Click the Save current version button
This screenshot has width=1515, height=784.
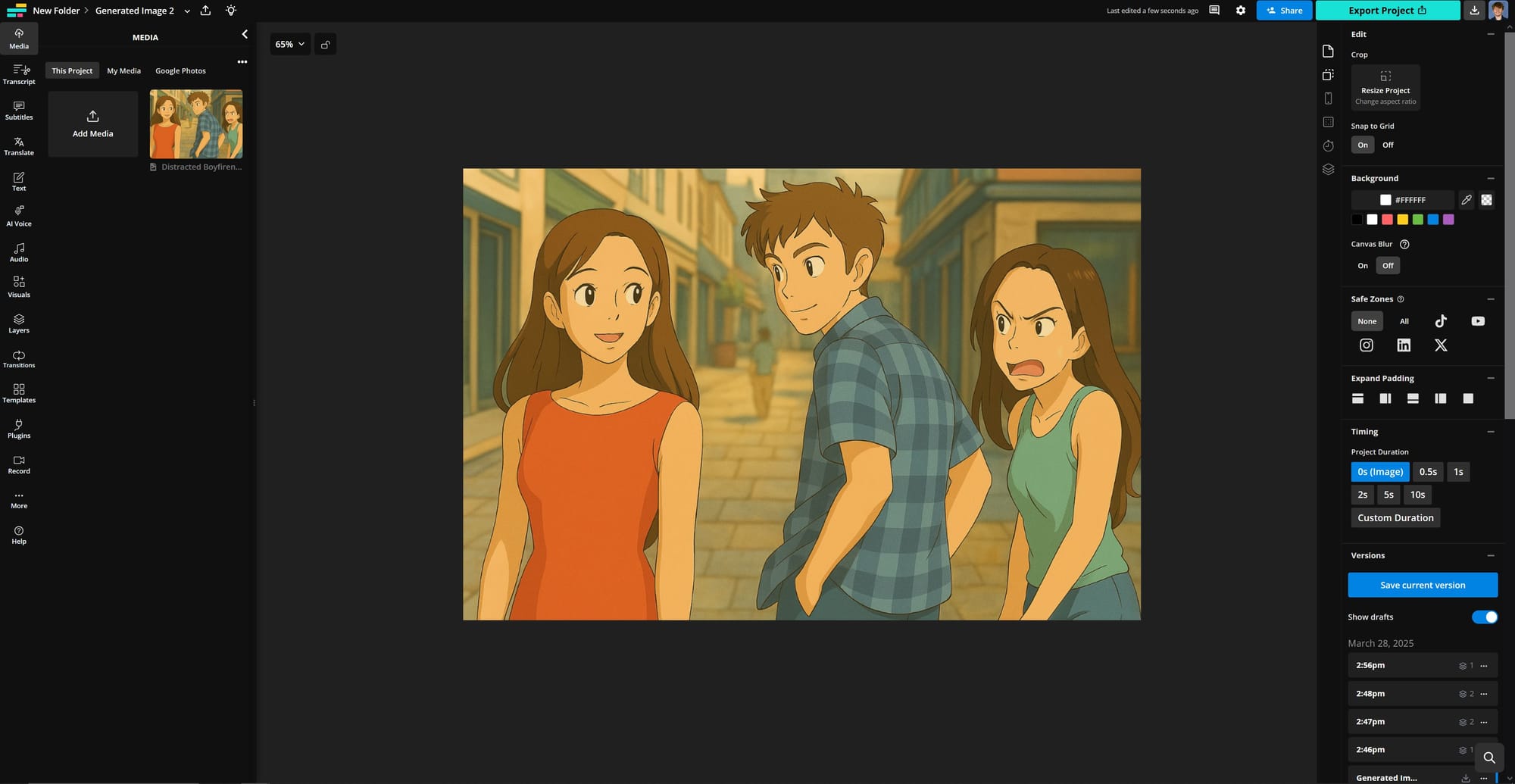tap(1423, 585)
